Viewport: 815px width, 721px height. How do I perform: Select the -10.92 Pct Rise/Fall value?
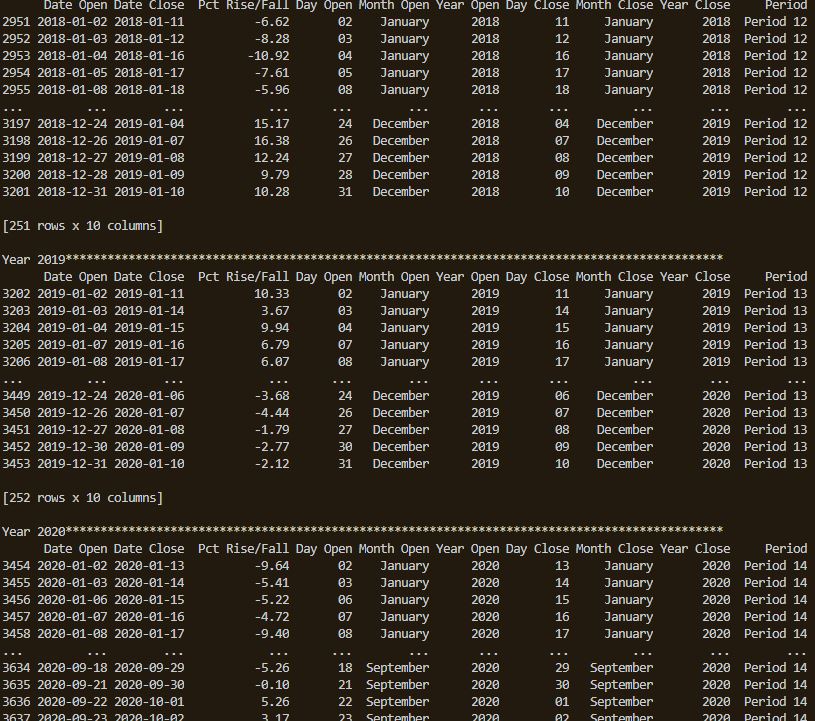268,56
